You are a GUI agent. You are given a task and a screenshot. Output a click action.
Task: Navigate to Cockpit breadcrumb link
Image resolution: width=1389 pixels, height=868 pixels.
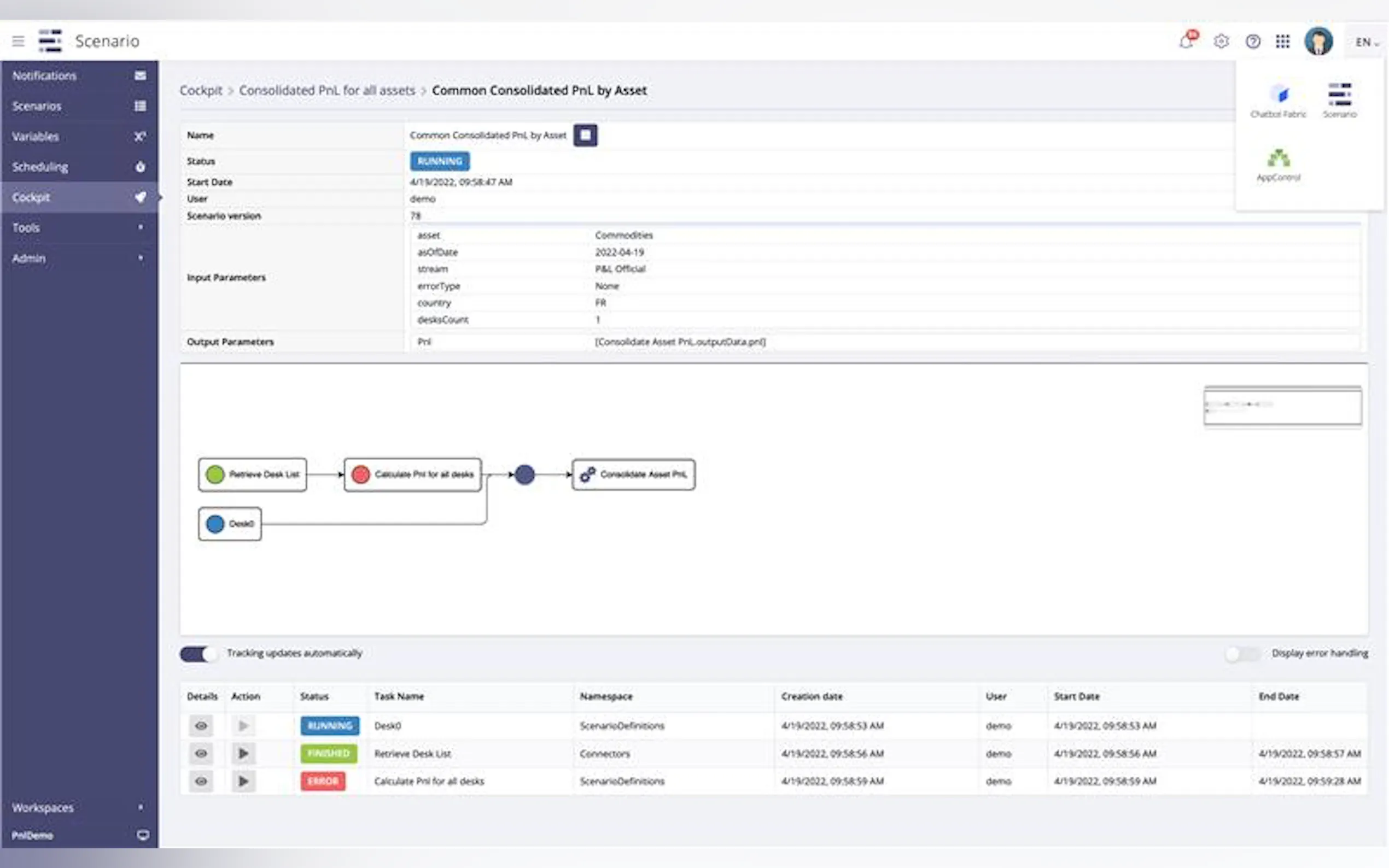(x=200, y=91)
